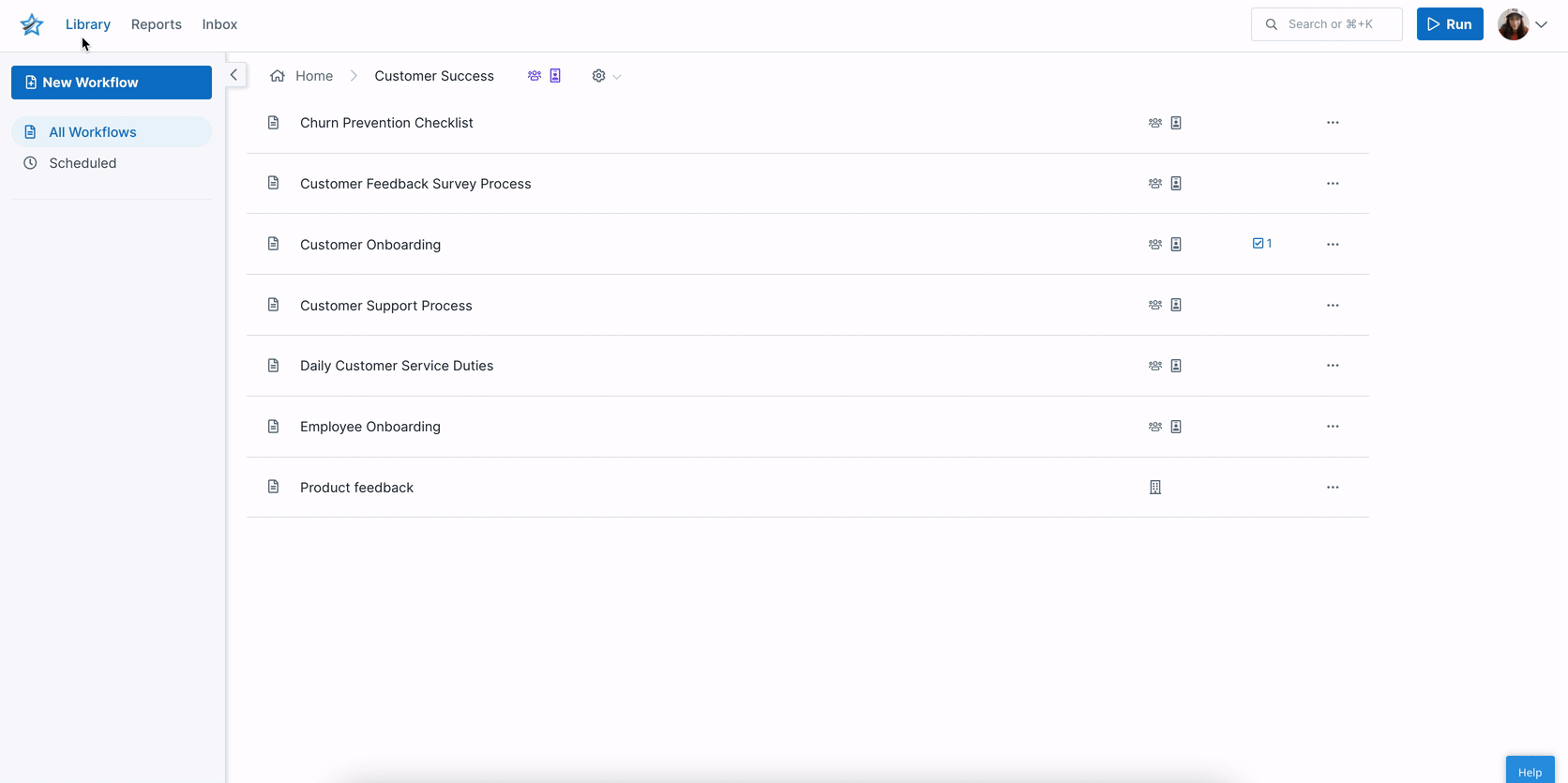Select Scheduled in sidebar

112,163
